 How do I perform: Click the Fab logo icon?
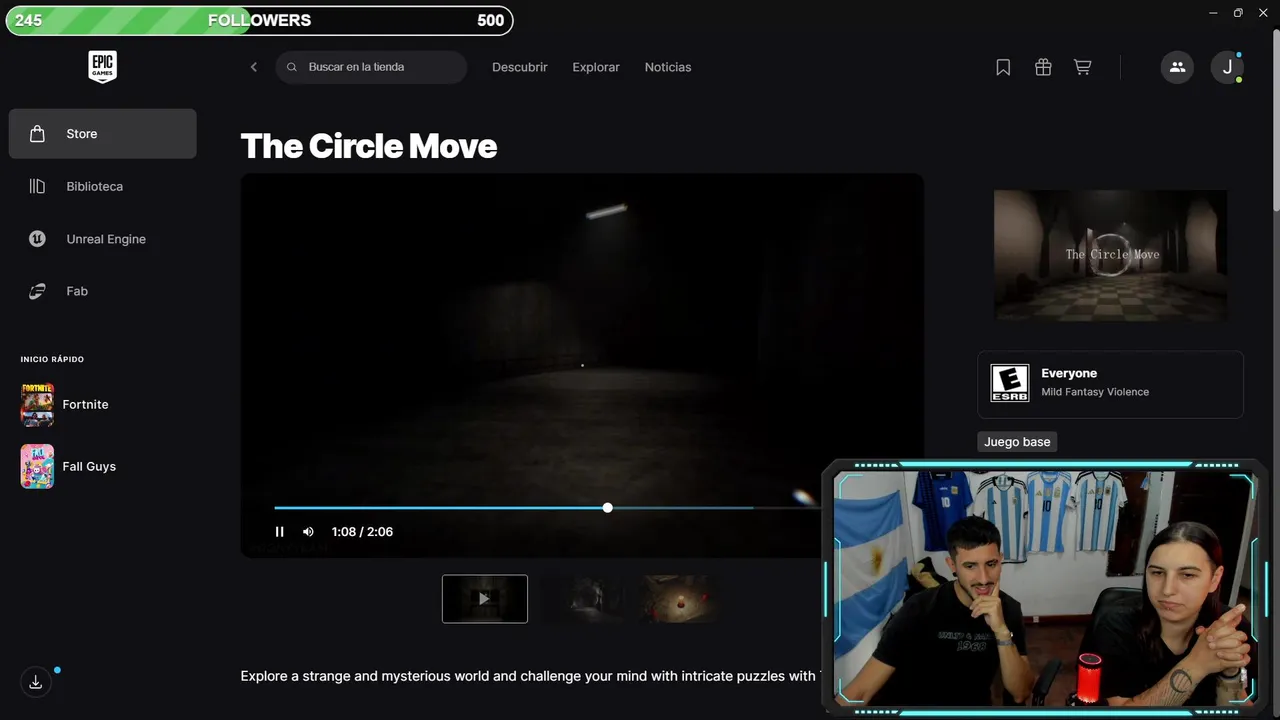[37, 291]
